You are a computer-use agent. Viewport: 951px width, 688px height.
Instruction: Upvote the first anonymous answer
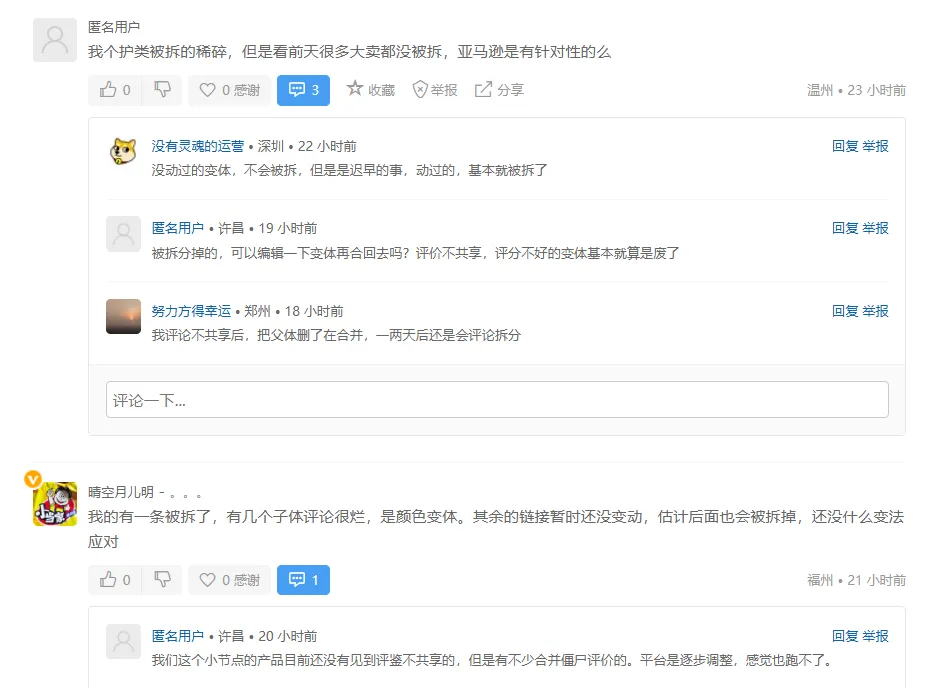click(115, 90)
